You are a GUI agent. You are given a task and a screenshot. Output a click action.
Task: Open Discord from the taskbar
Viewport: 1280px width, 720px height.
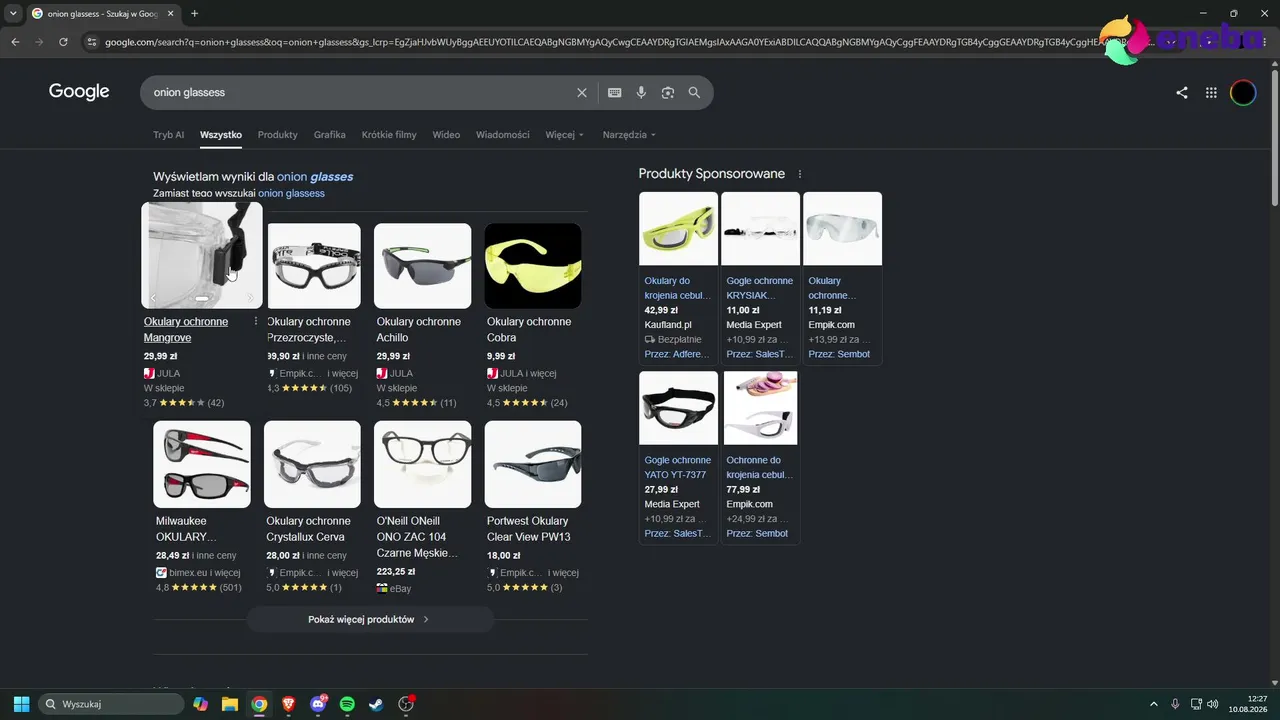pos(318,704)
